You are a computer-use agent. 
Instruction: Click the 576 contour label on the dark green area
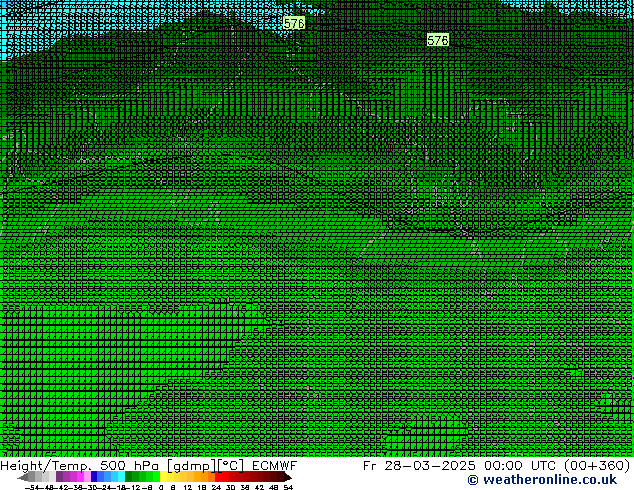click(437, 40)
